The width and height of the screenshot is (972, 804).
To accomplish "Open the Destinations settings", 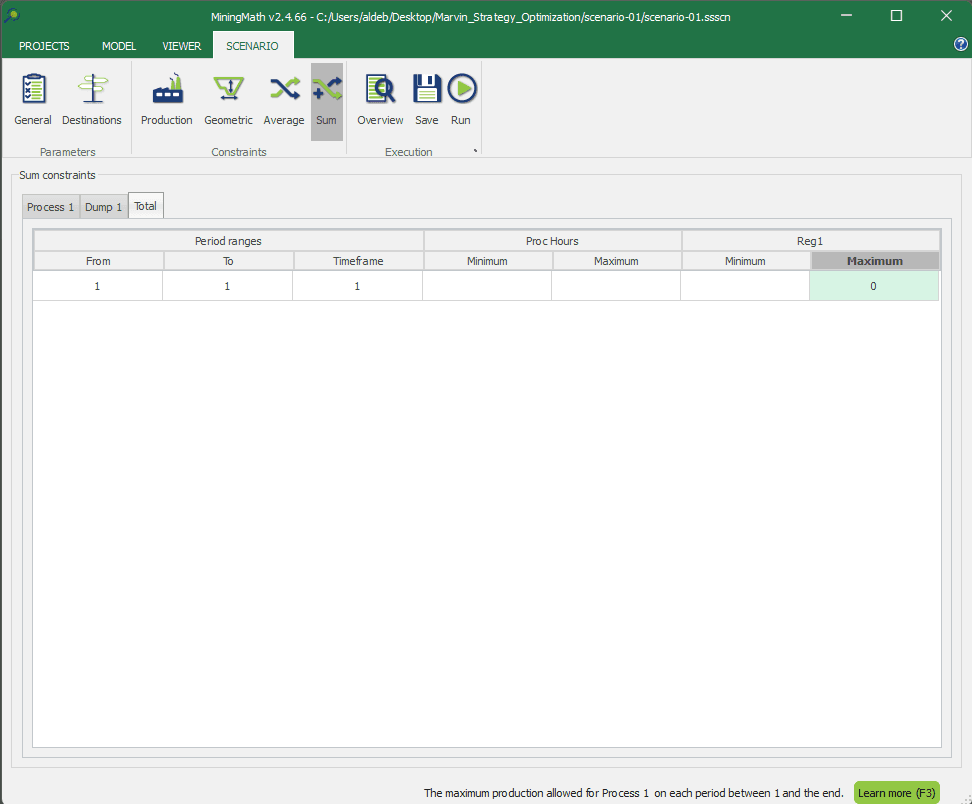I will (x=92, y=100).
